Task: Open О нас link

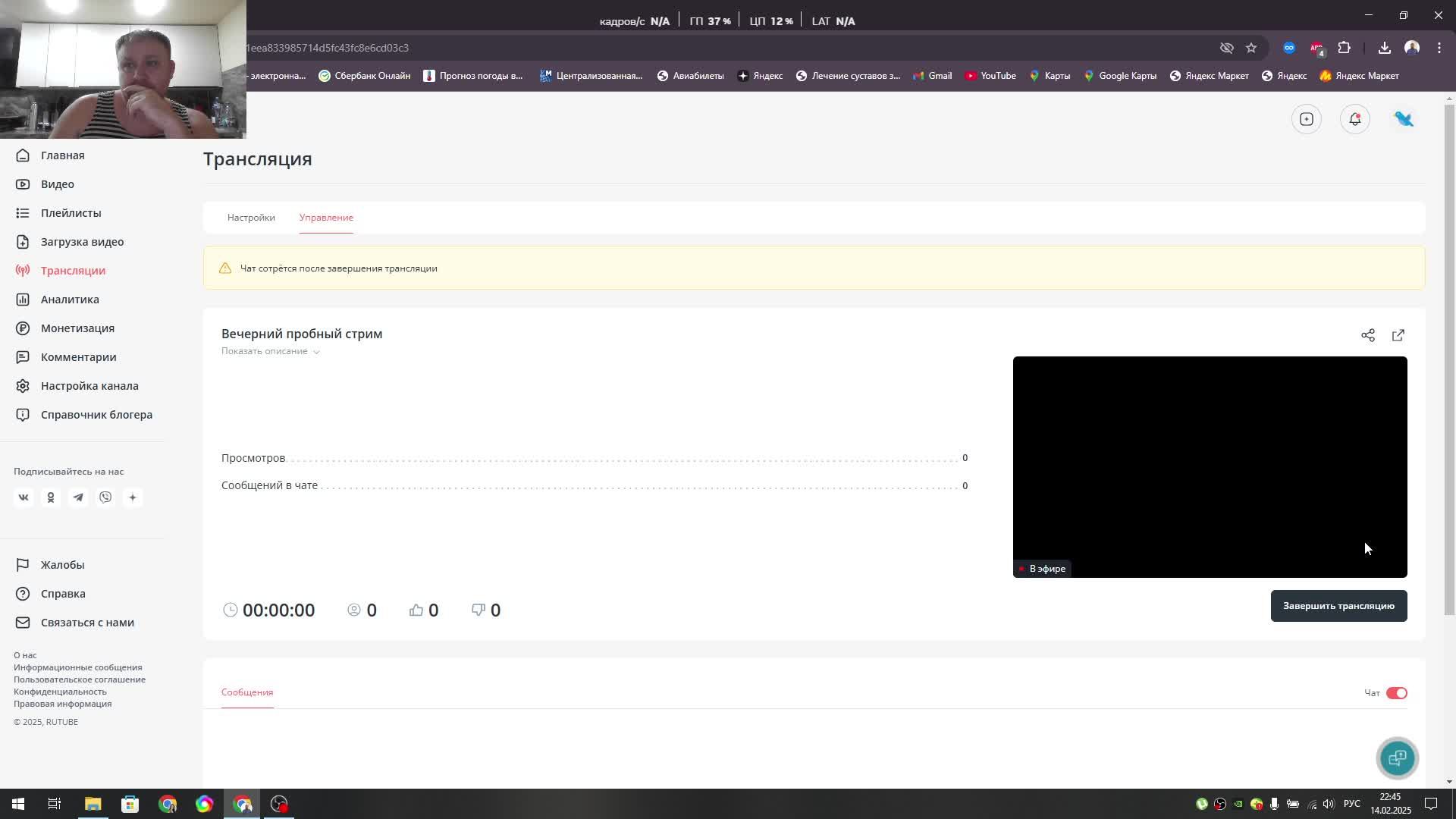Action: (25, 655)
